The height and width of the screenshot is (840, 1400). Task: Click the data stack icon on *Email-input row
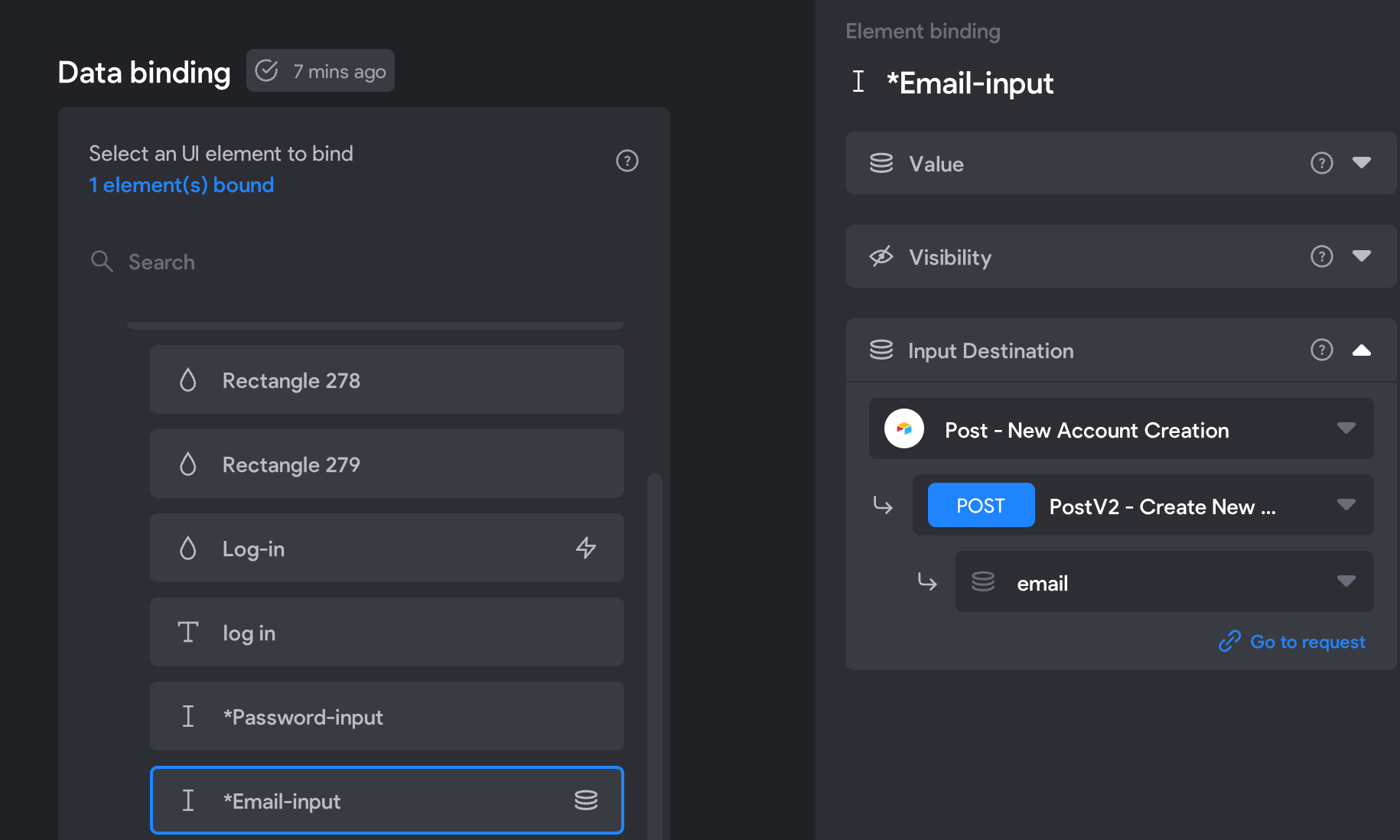586,800
